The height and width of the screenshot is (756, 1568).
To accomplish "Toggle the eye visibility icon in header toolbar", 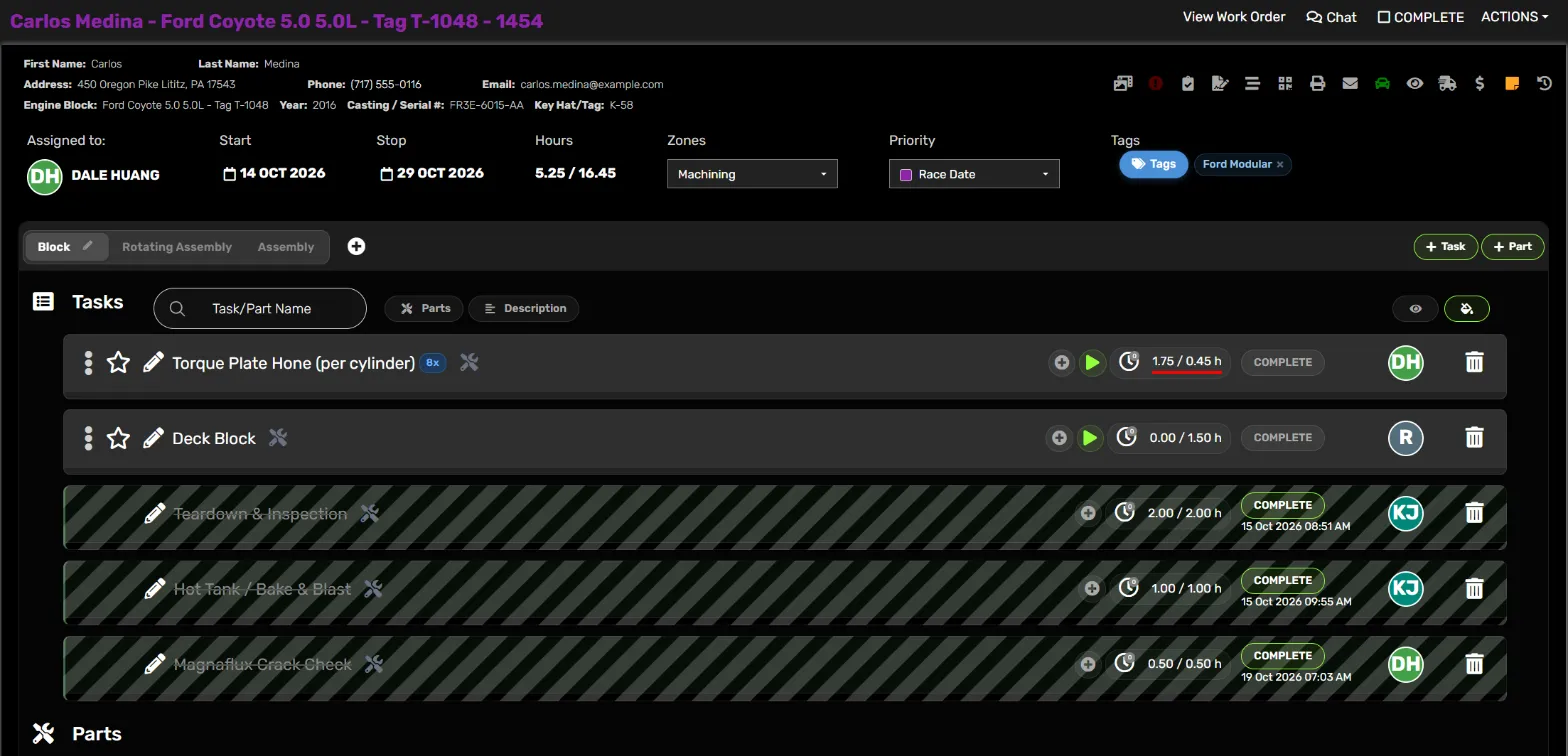I will tap(1415, 84).
